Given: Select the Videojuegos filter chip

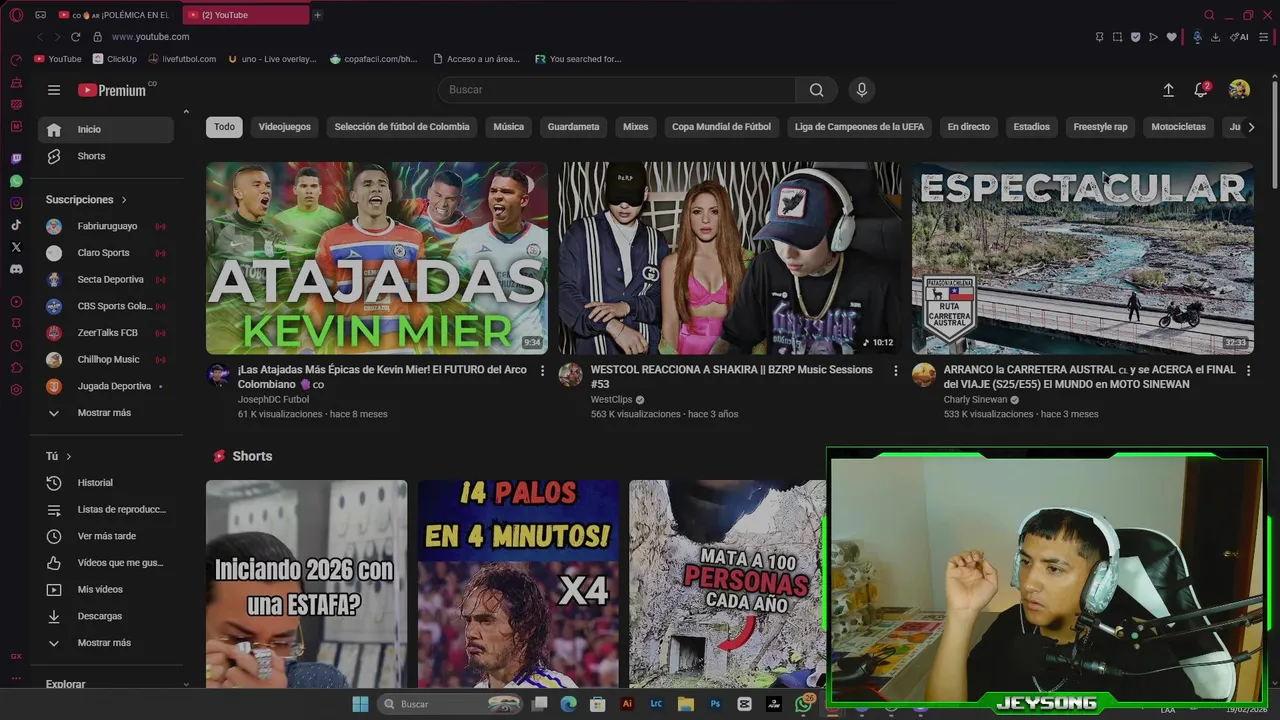Looking at the screenshot, I should [x=285, y=127].
